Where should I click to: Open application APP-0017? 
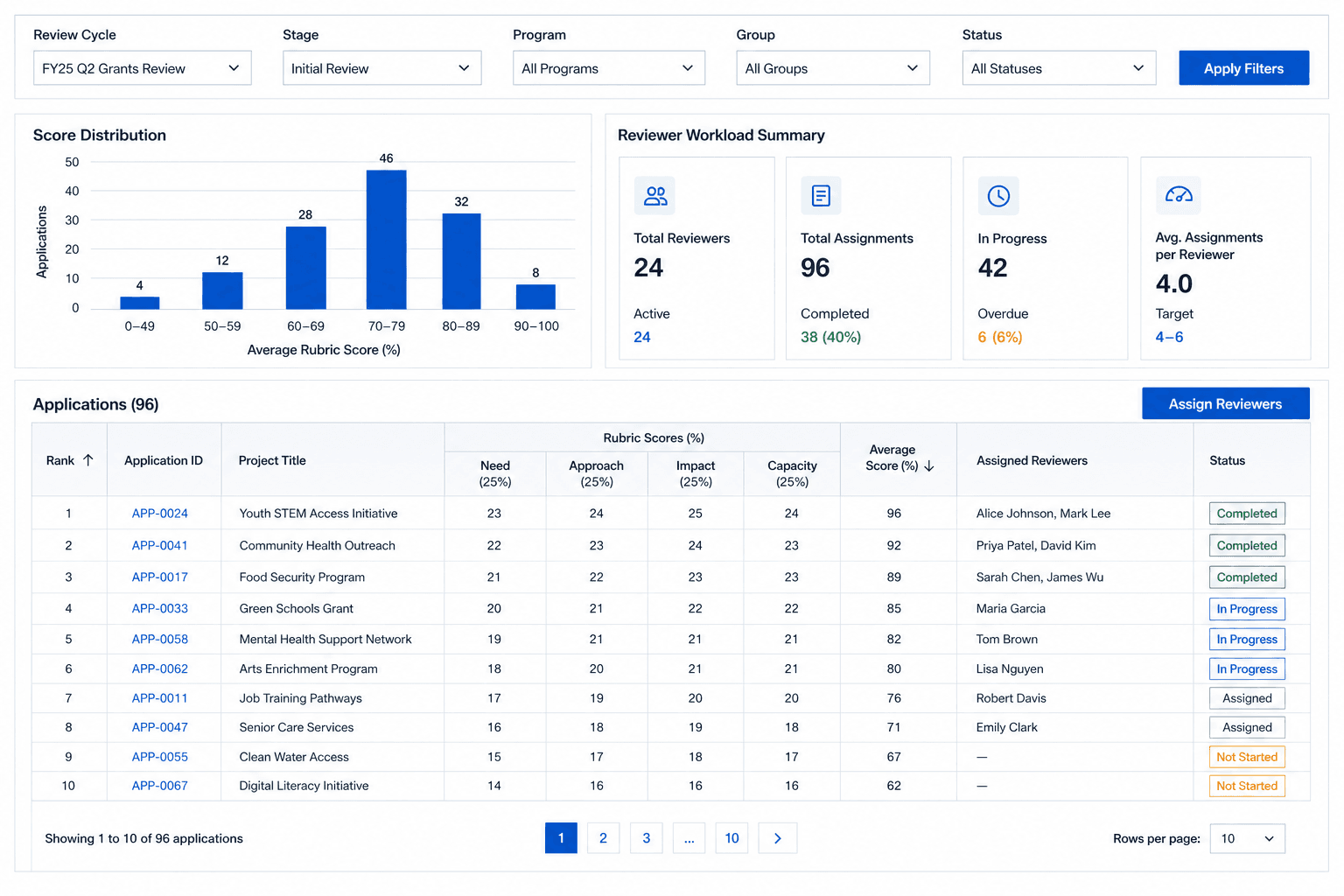[x=160, y=577]
